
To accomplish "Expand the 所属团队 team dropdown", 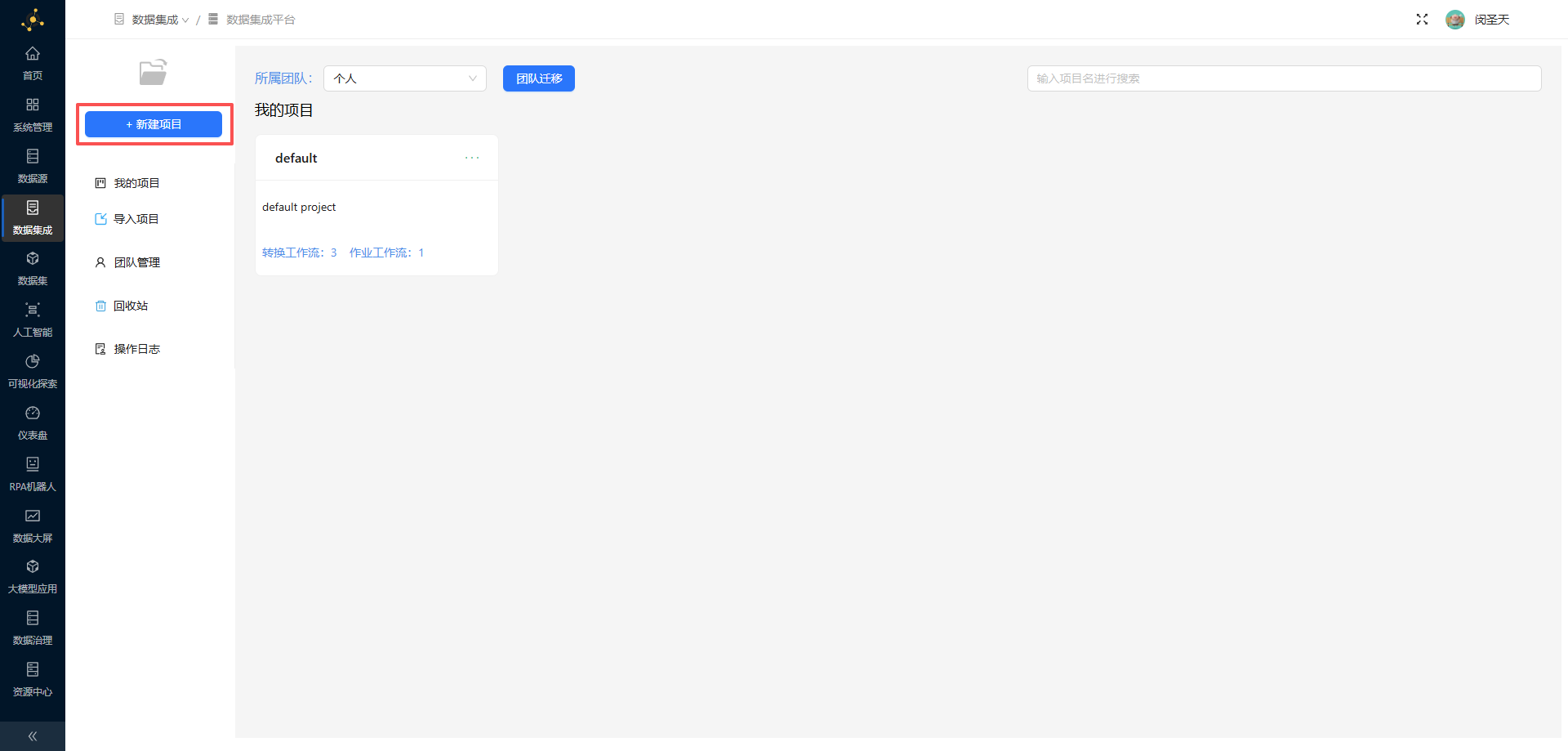I will pos(405,78).
